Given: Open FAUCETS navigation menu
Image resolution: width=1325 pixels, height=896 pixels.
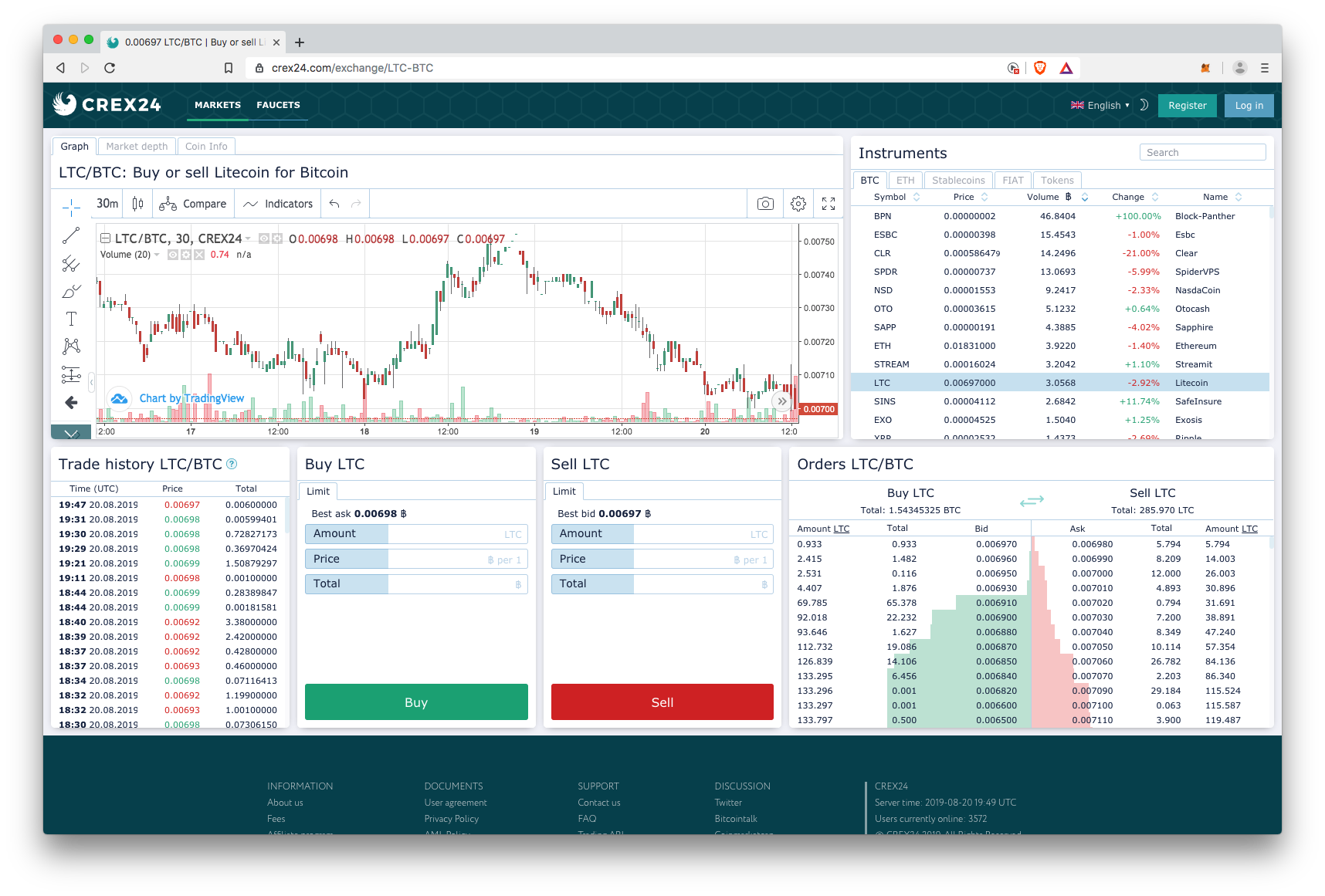Looking at the screenshot, I should pyautogui.click(x=278, y=105).
